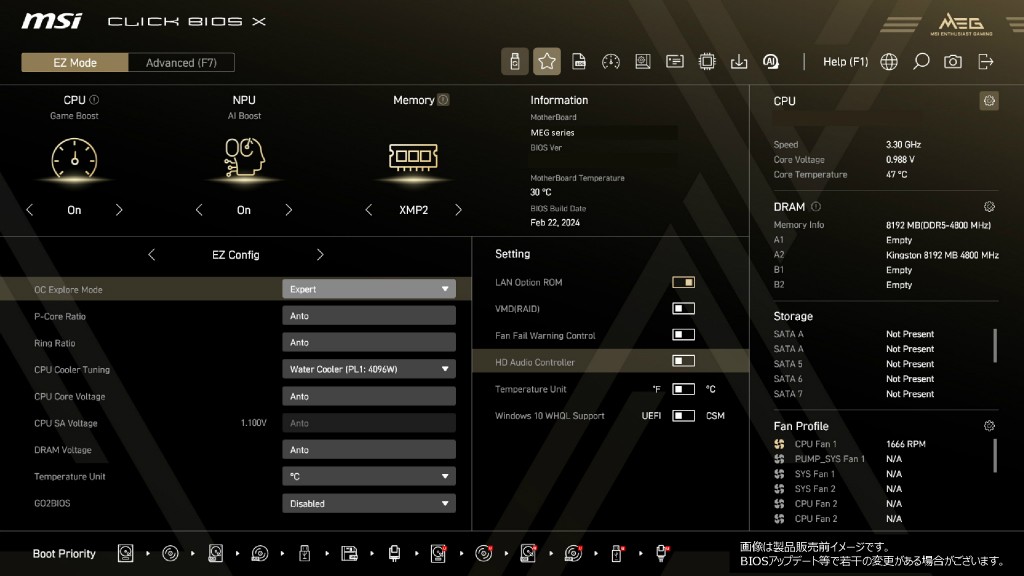Click the Storage list scrollbar
This screenshot has width=1024, height=576.
pyautogui.click(x=995, y=345)
